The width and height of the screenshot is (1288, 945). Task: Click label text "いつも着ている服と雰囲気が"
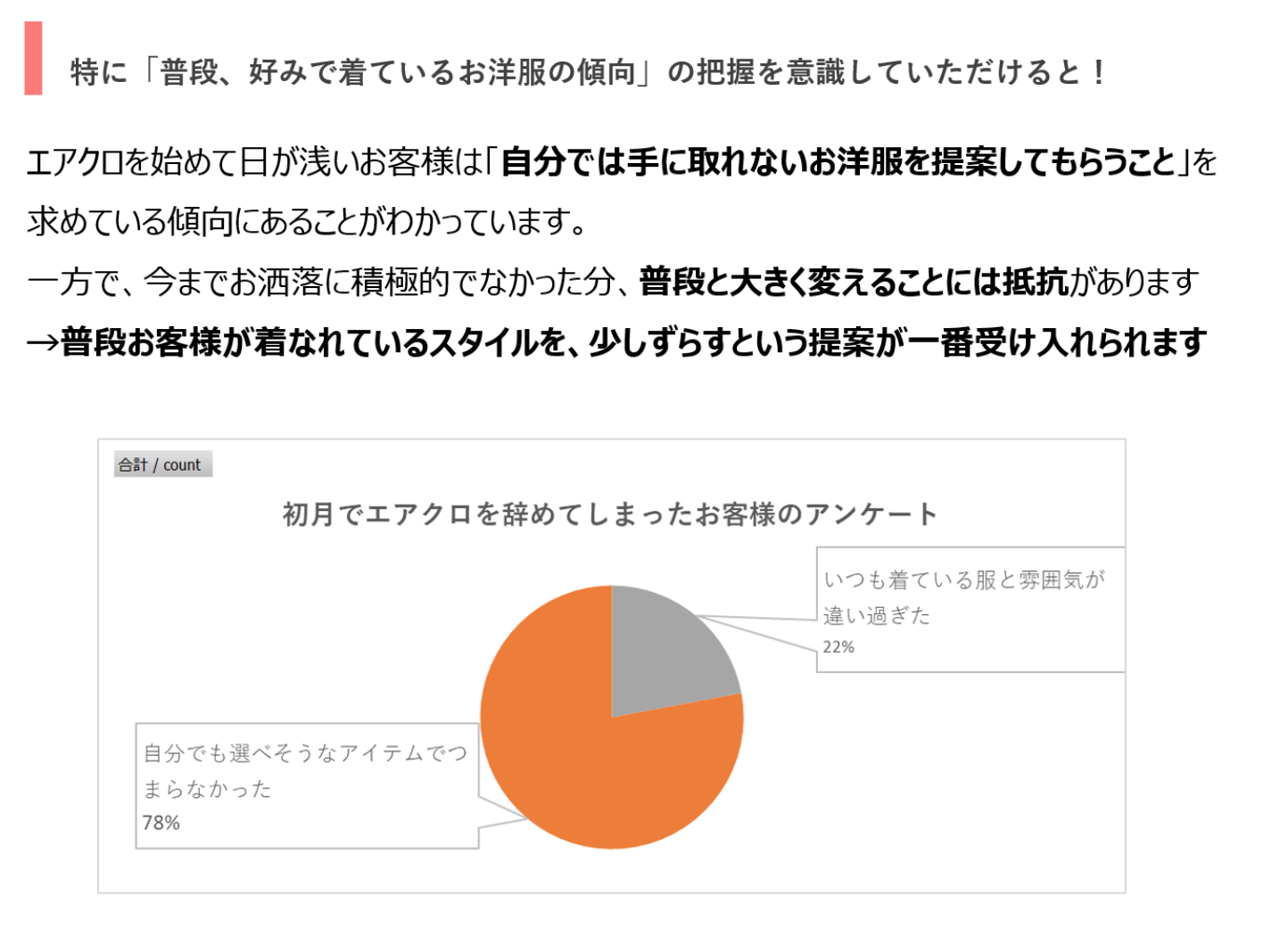point(964,580)
